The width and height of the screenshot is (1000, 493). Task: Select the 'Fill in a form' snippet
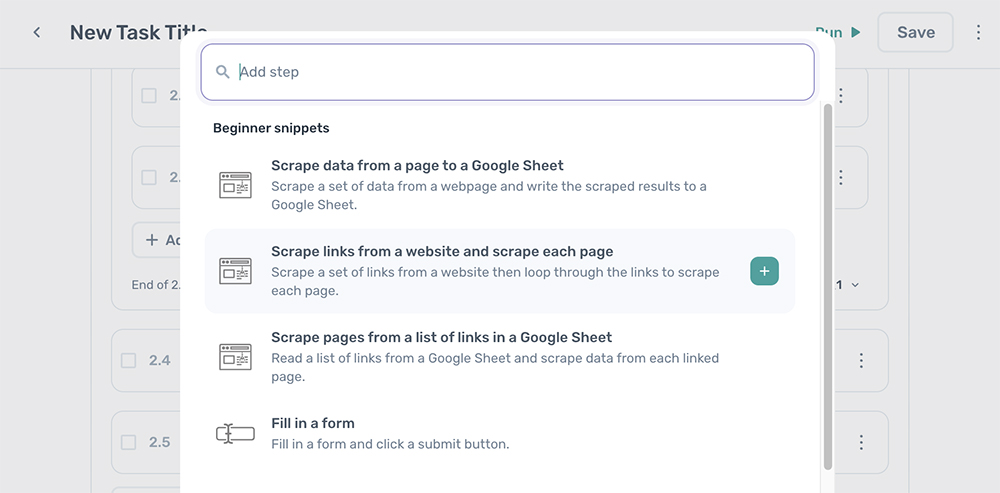point(500,434)
